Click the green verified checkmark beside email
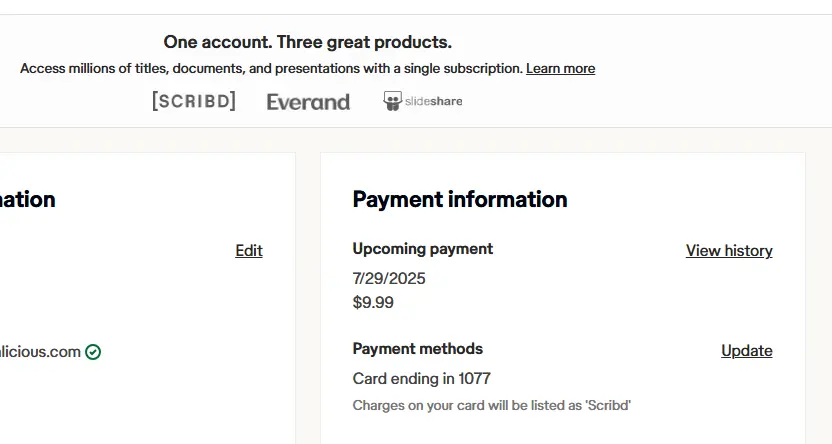This screenshot has height=444, width=832. 93,352
